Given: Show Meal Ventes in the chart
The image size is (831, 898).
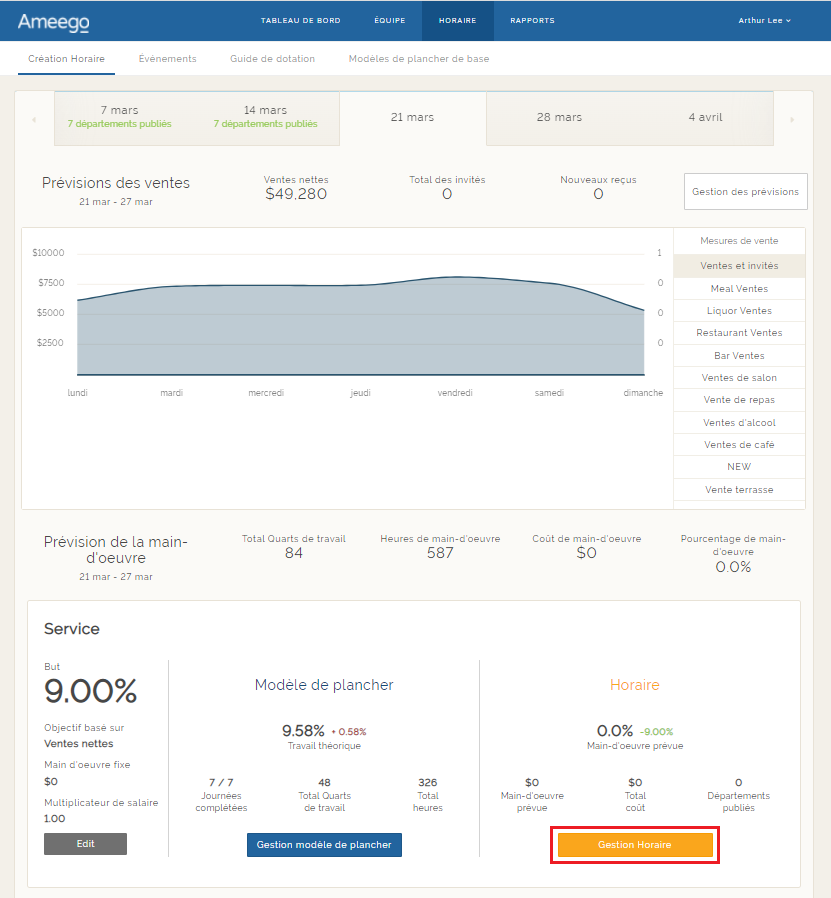Looking at the screenshot, I should 739,288.
